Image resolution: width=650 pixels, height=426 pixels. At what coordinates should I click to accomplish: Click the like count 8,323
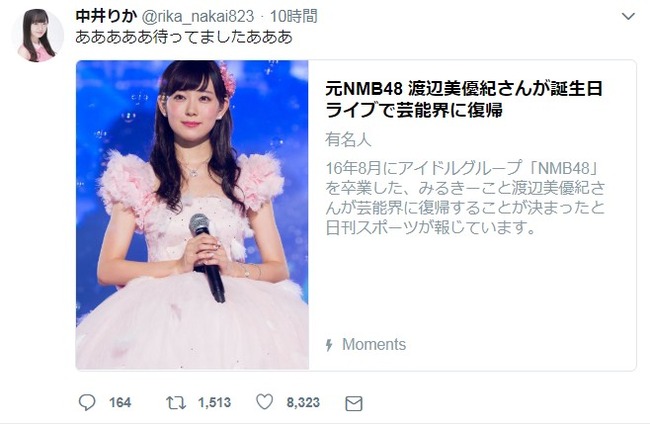point(303,402)
